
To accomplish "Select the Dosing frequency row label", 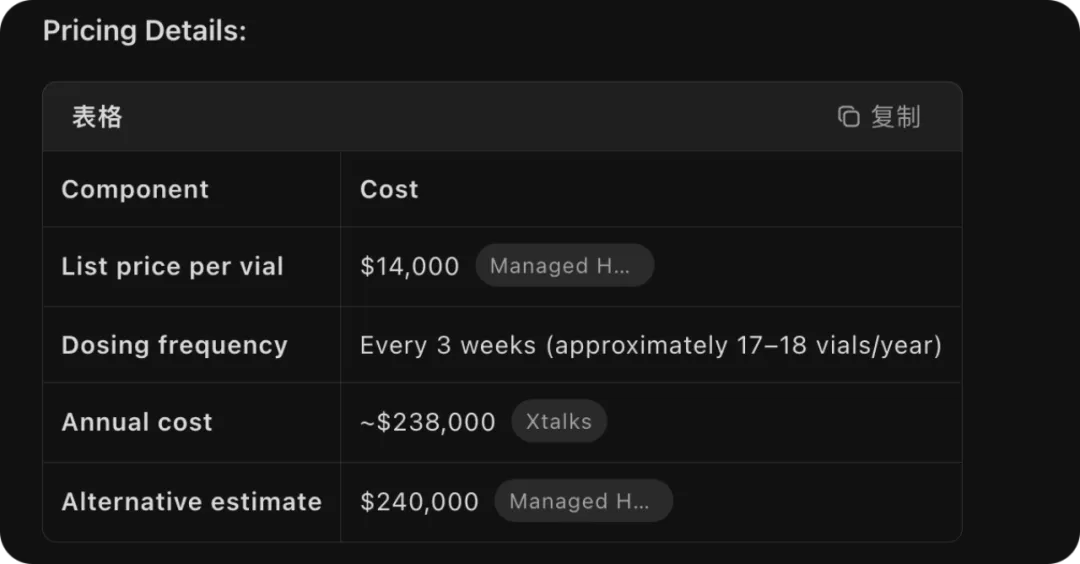I will coord(174,345).
